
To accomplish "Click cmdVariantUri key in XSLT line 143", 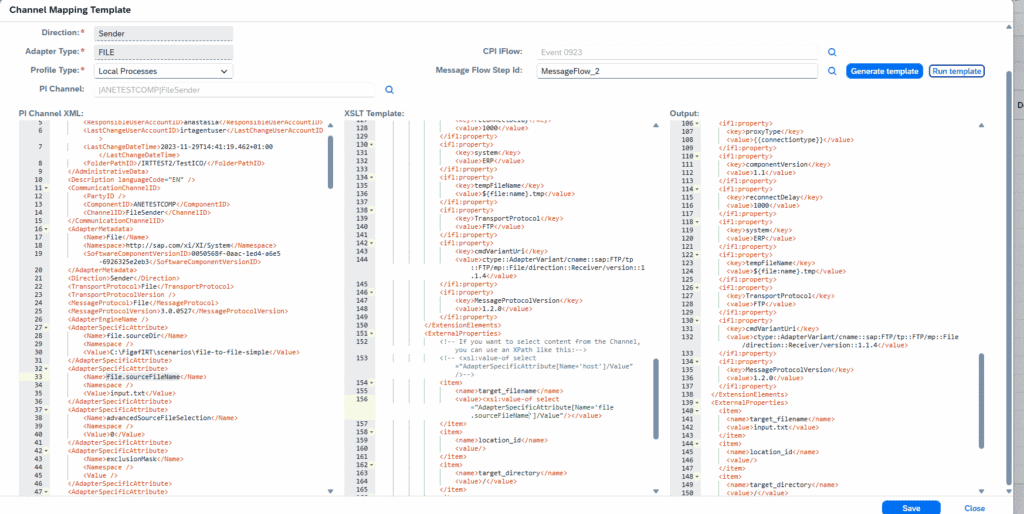I will (502, 251).
